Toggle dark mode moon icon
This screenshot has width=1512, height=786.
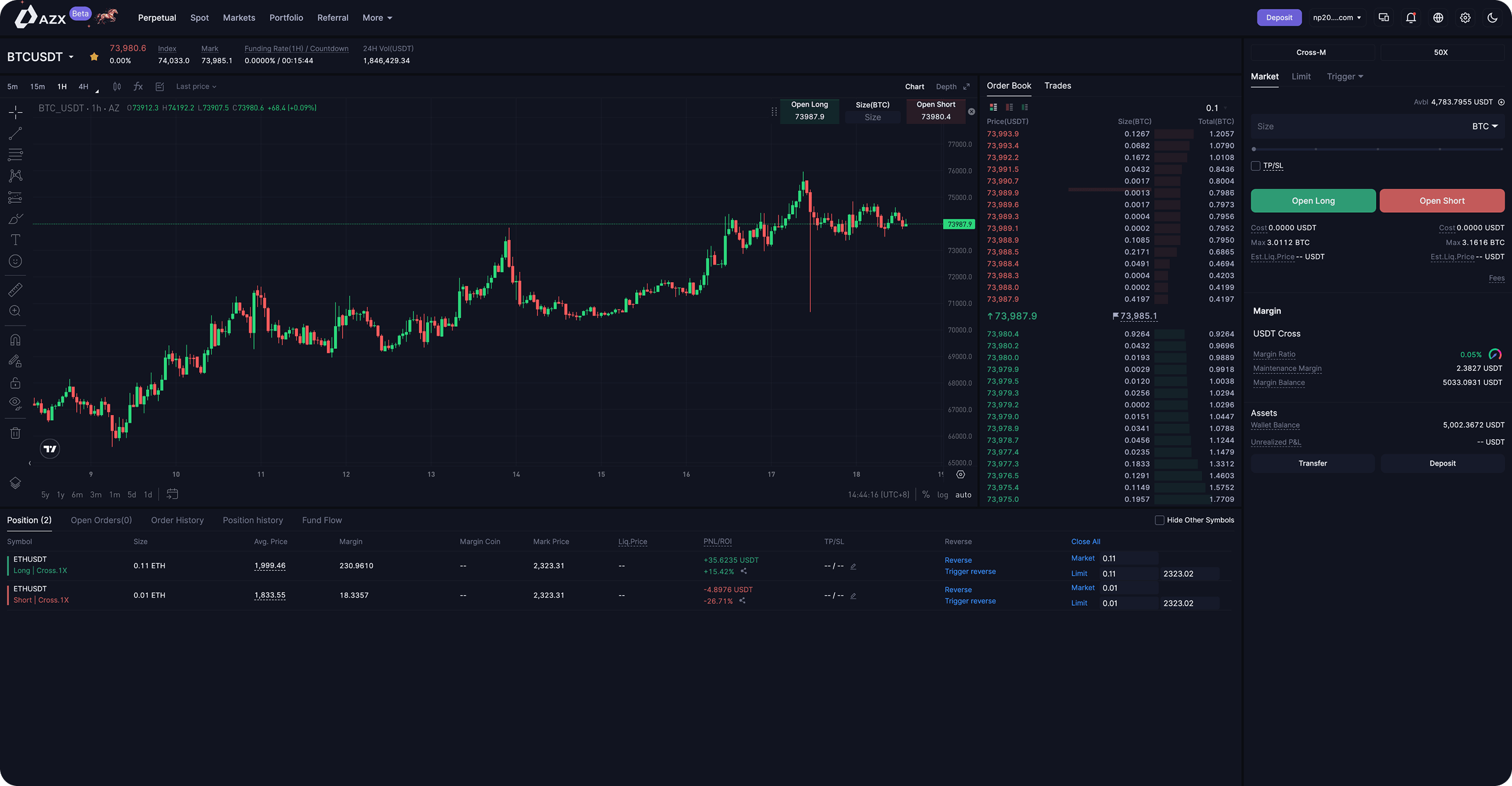tap(1492, 18)
